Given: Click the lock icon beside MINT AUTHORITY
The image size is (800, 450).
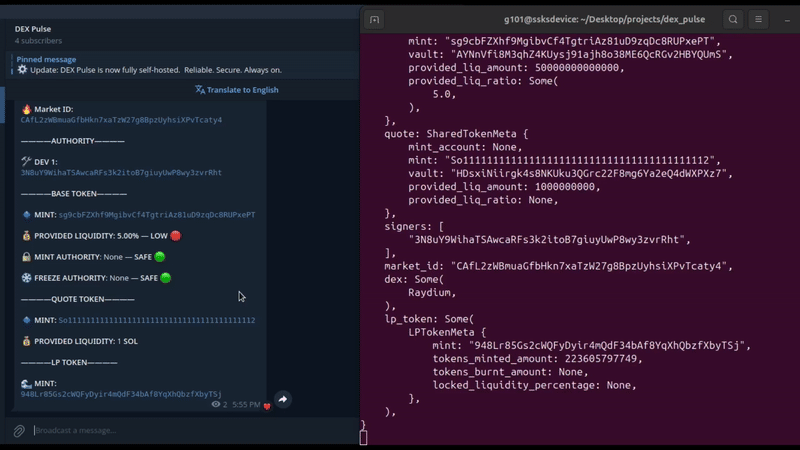Looking at the screenshot, I should click(x=27, y=257).
